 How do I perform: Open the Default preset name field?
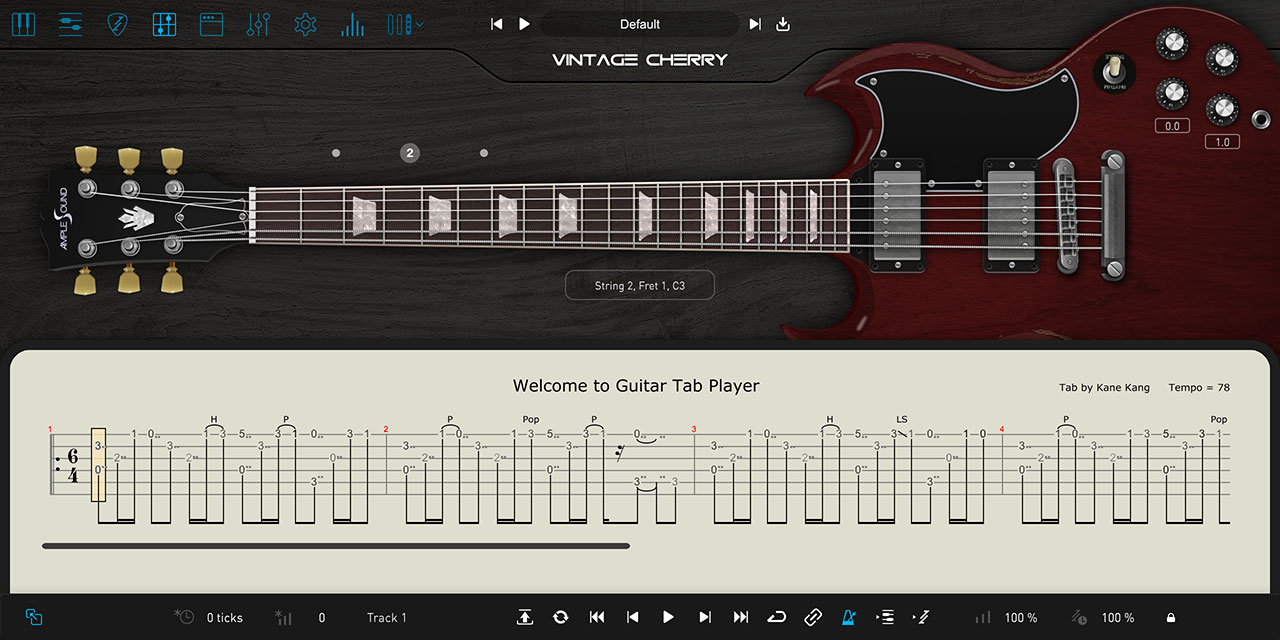(640, 24)
